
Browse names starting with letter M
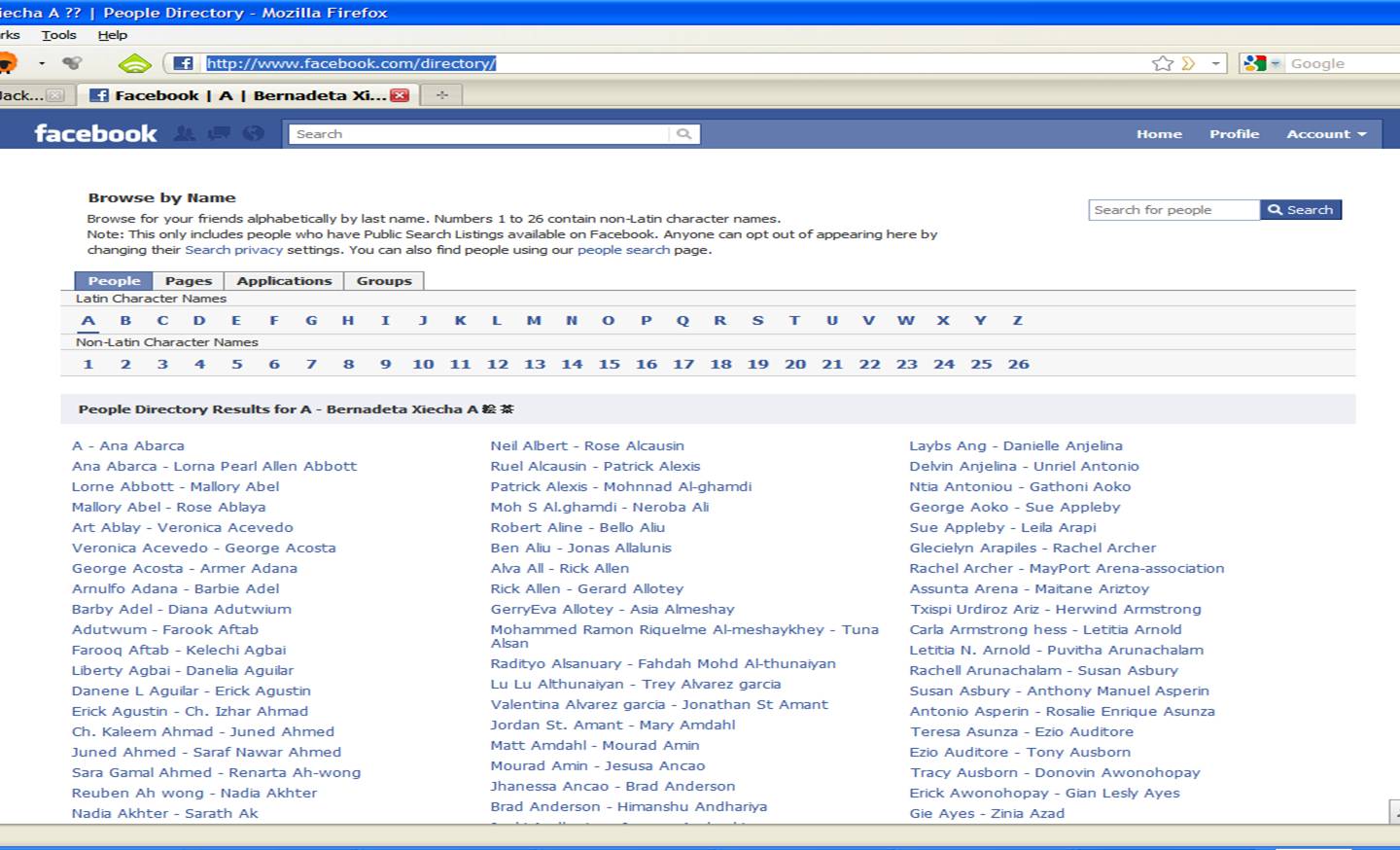(x=534, y=320)
